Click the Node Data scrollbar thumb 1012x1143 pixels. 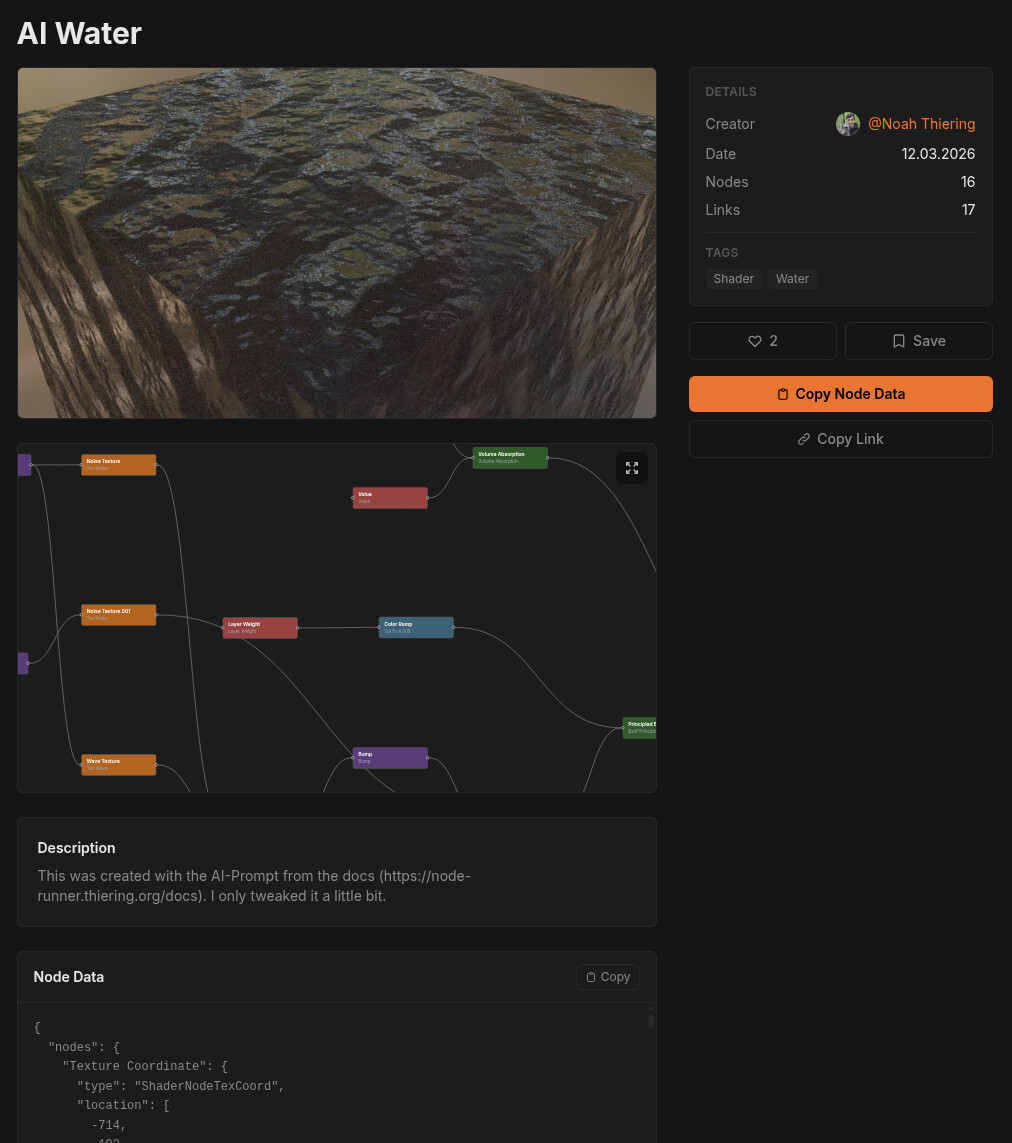(x=651, y=1022)
